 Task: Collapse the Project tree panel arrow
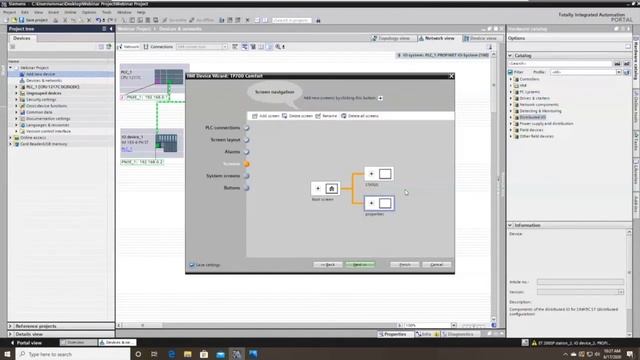[111, 29]
